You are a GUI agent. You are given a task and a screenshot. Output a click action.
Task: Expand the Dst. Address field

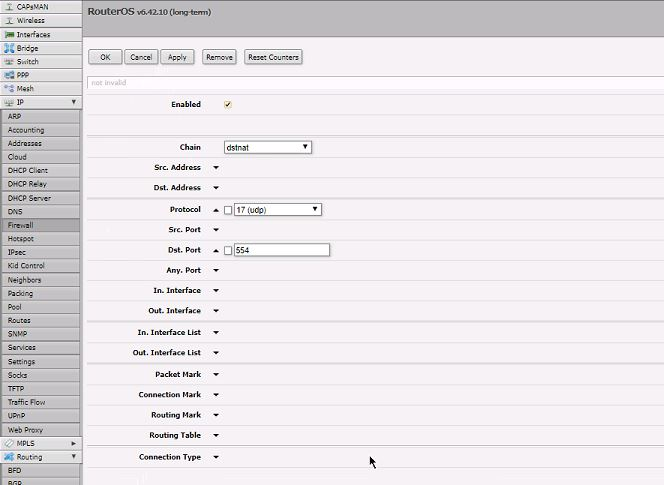(x=216, y=188)
